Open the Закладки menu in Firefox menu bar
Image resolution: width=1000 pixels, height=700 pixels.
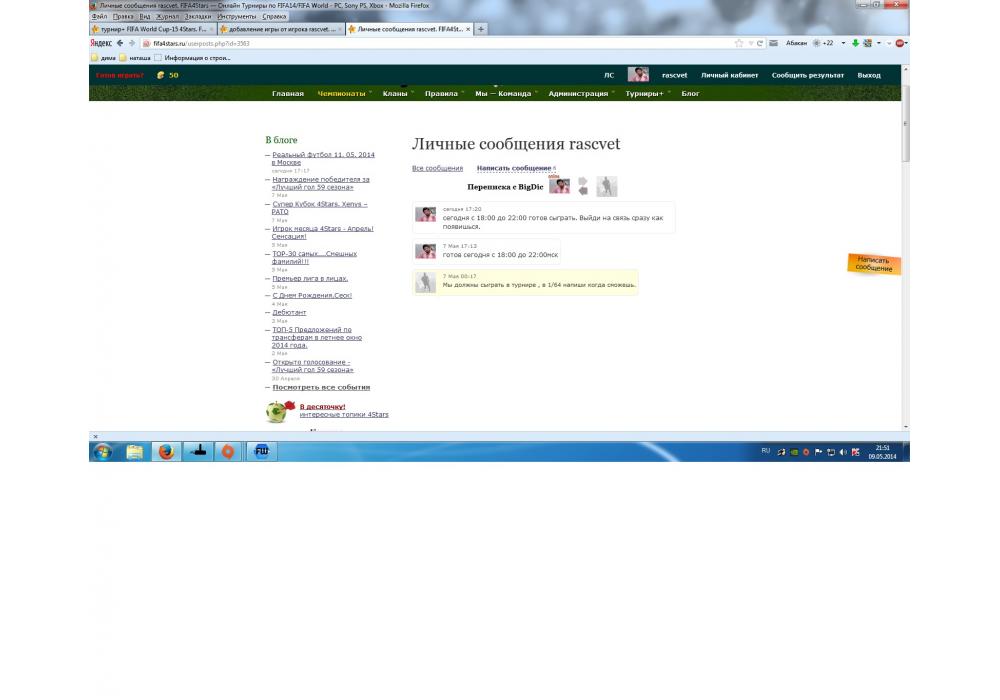[x=197, y=16]
